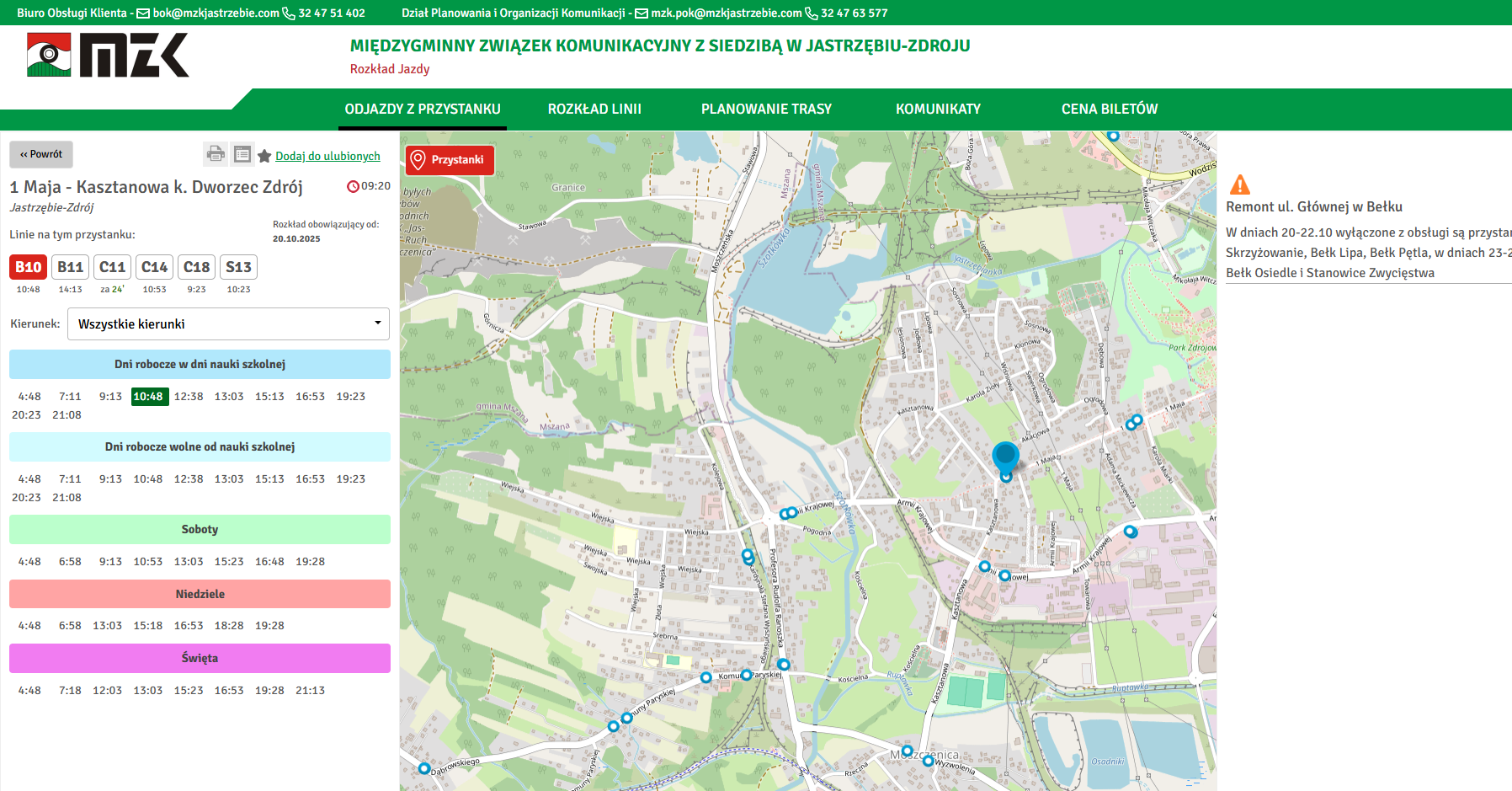
Task: Click the large blue stop pin on map
Action: click(1005, 457)
